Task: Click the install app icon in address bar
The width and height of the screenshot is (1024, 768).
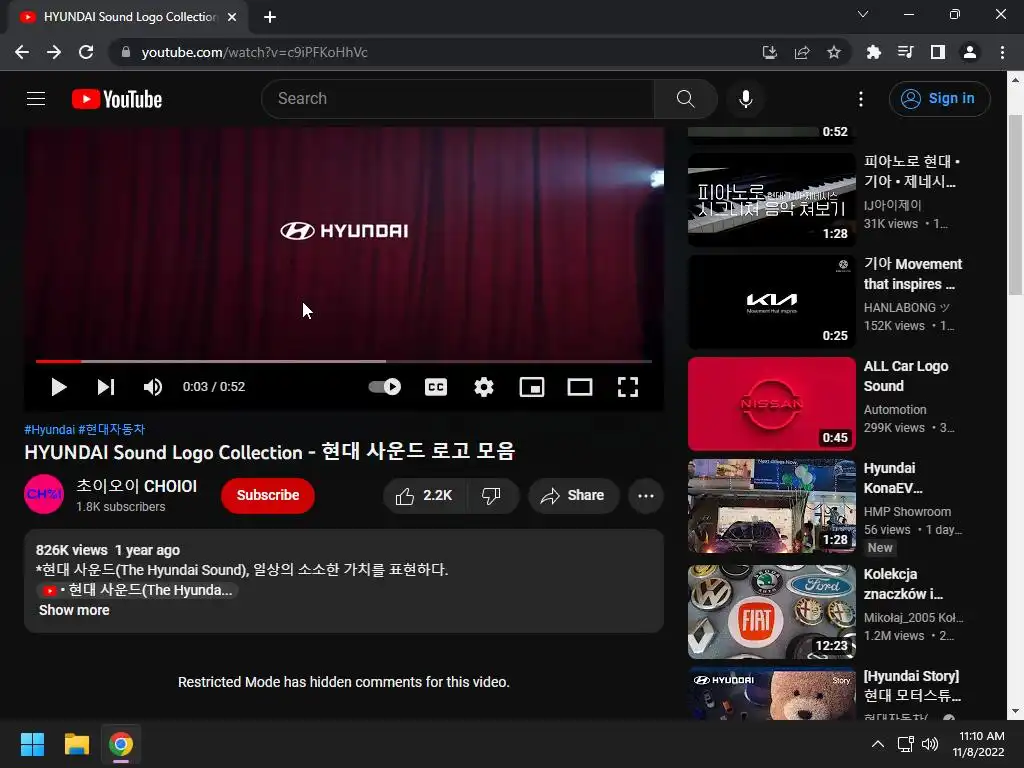Action: [770, 52]
